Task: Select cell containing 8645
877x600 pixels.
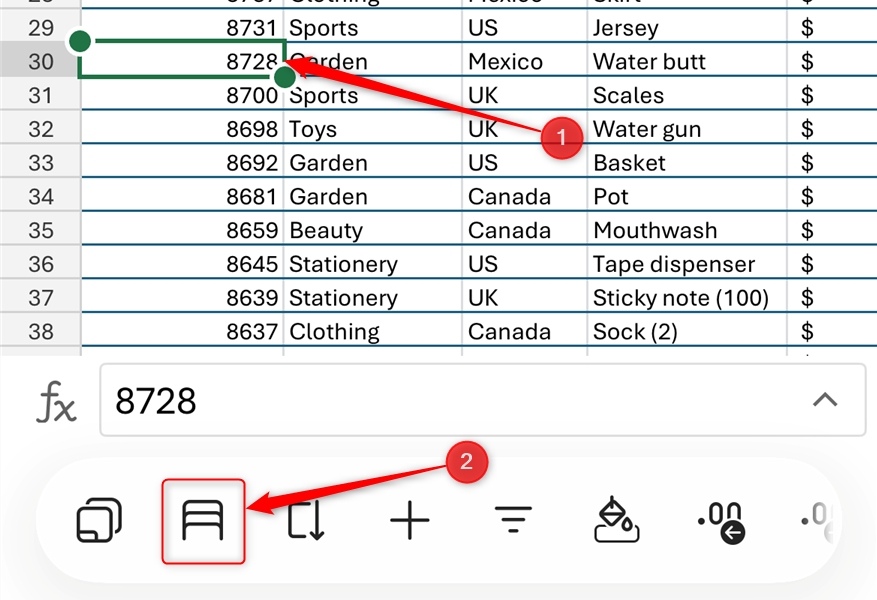Action: click(x=182, y=263)
